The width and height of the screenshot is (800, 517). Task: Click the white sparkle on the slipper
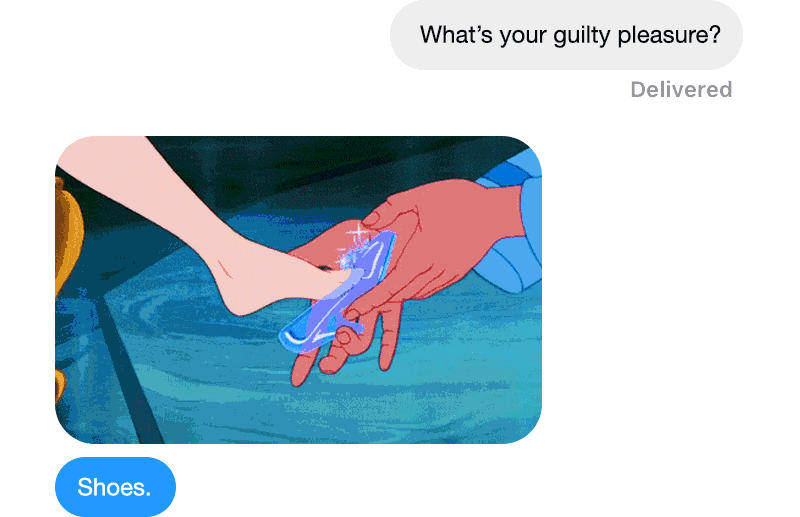359,236
